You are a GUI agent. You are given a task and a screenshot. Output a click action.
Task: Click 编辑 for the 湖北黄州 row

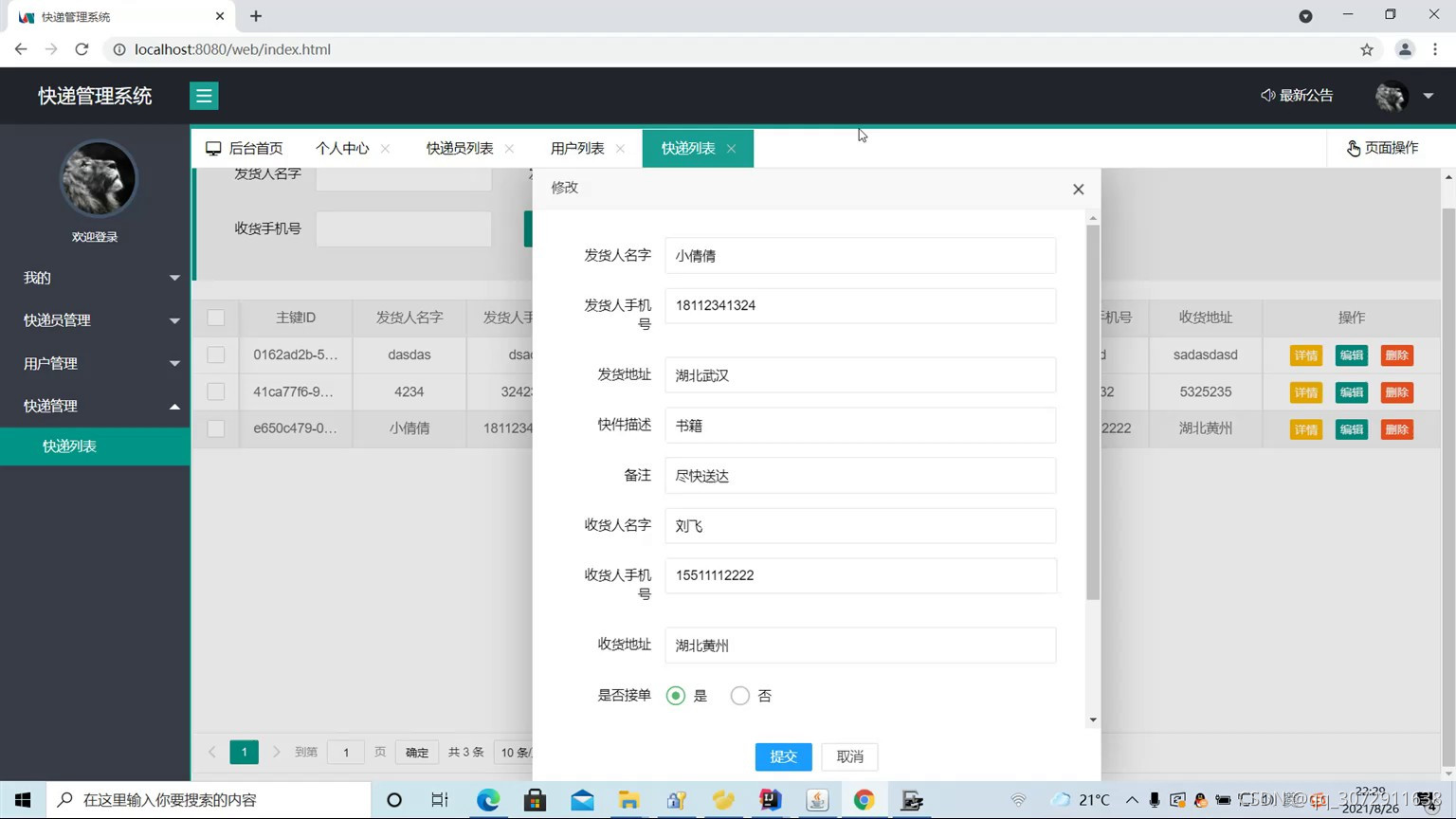click(1352, 429)
